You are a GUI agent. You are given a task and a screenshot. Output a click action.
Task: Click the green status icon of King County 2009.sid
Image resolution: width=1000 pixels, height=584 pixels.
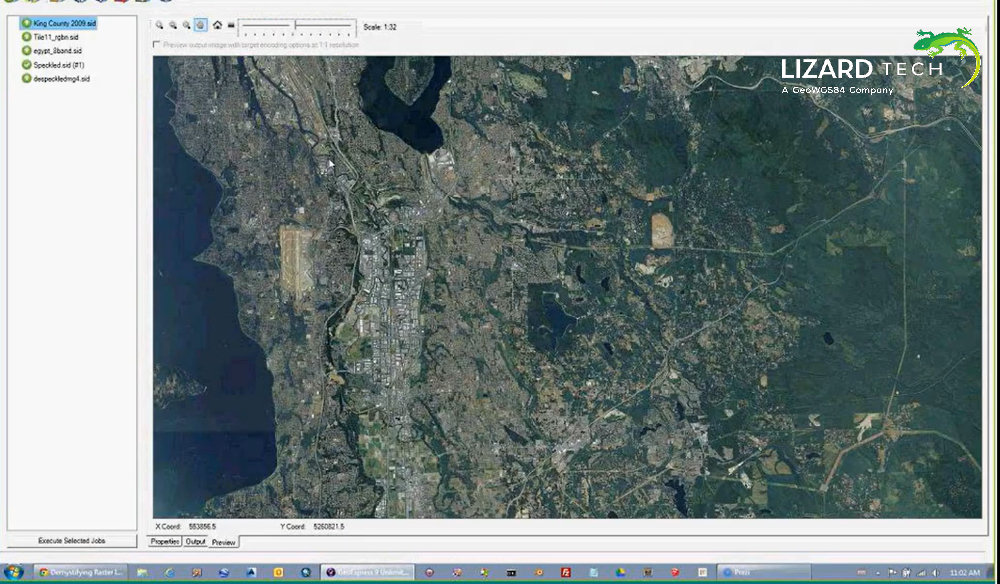tap(26, 23)
